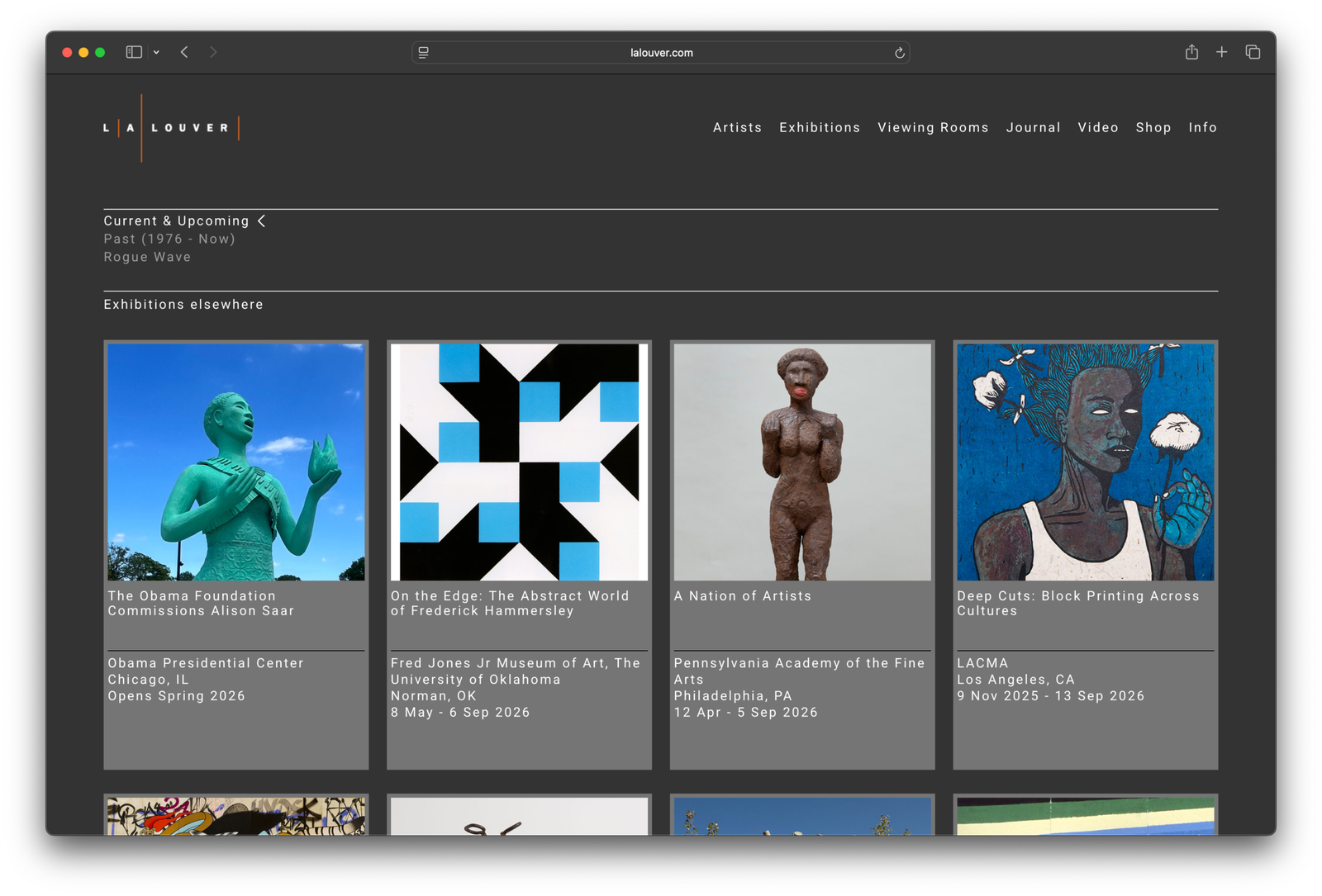
Task: Reload the lalouver.com page
Action: [x=900, y=53]
